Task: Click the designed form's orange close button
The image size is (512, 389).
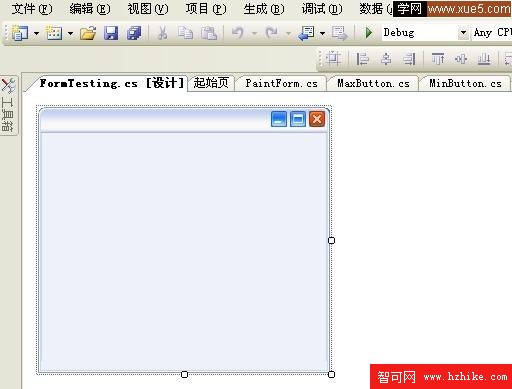Action: click(317, 119)
